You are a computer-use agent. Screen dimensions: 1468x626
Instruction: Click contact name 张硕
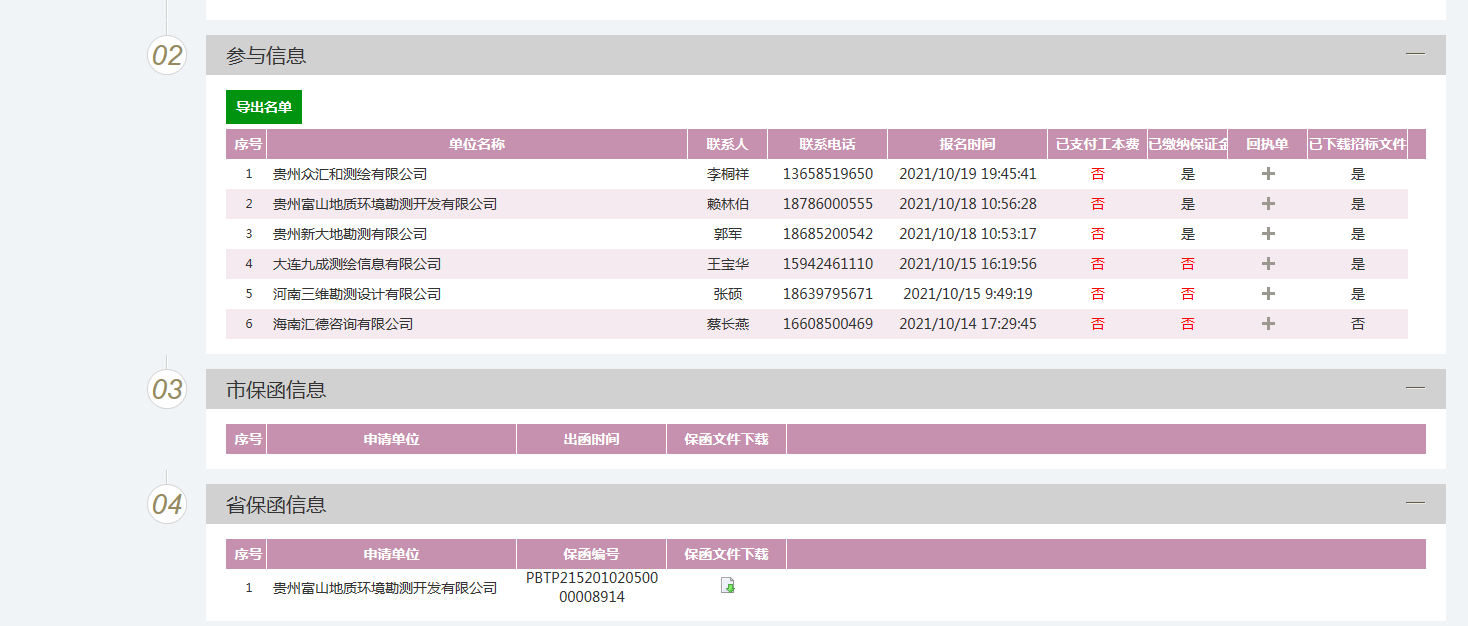(x=728, y=294)
